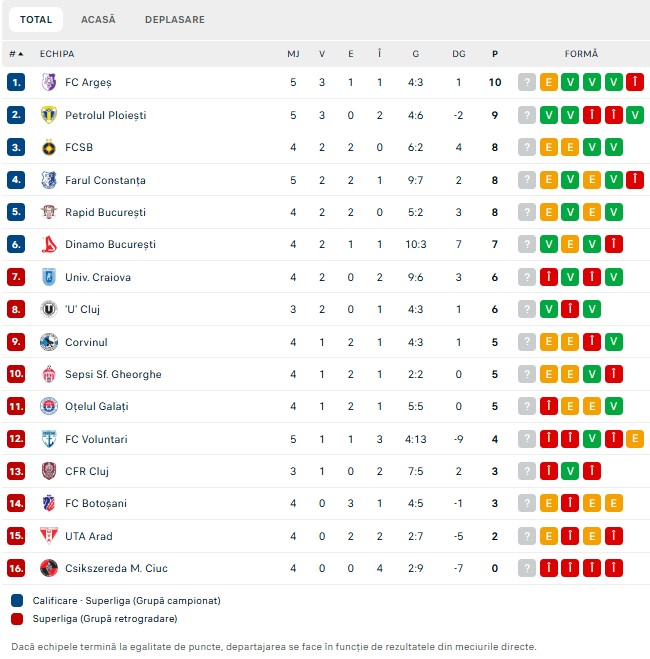The height and width of the screenshot is (659, 650).
Task: Select the TOTAL standings tab
Action: (x=36, y=19)
